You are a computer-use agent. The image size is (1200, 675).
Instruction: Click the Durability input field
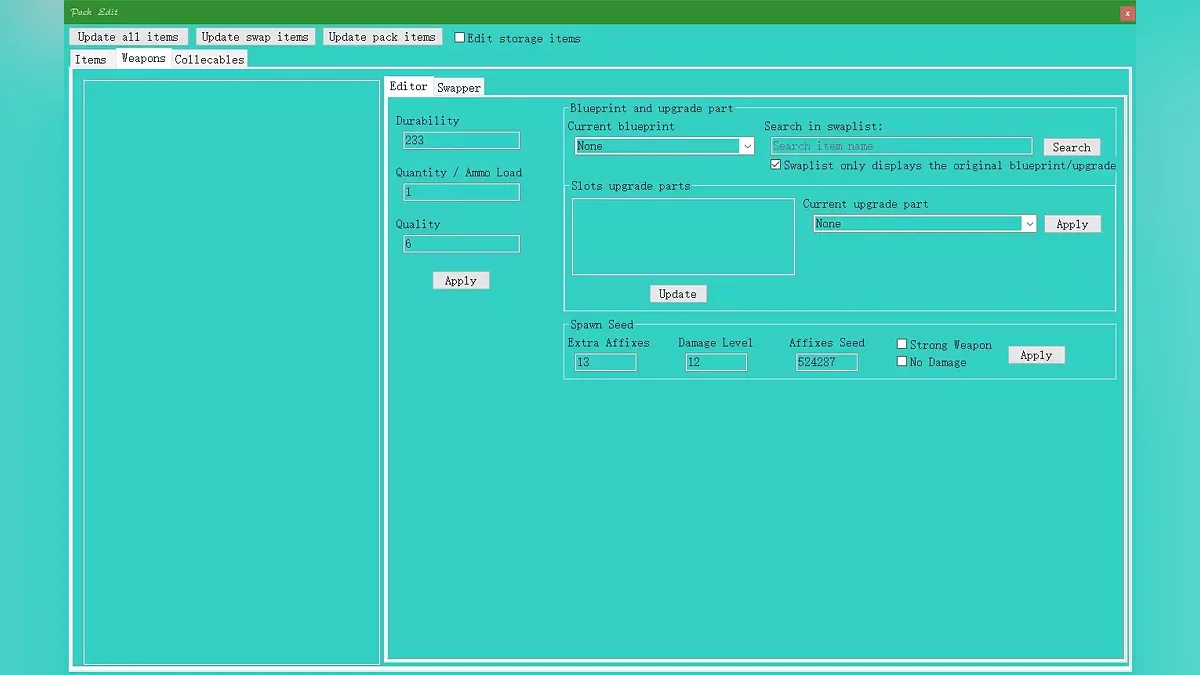click(x=461, y=141)
